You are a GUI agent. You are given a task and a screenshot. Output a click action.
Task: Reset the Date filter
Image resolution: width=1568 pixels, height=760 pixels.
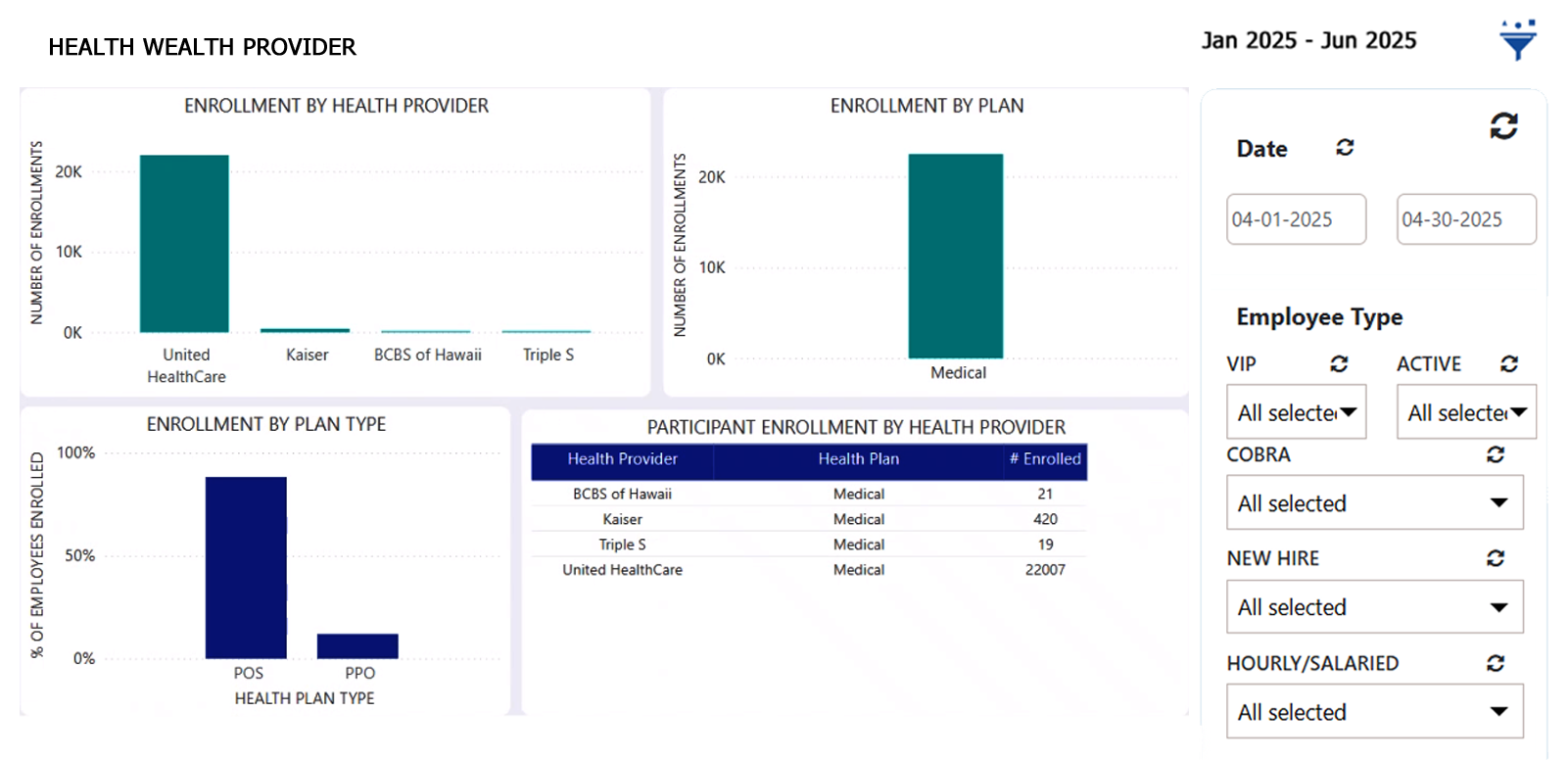coord(1345,147)
